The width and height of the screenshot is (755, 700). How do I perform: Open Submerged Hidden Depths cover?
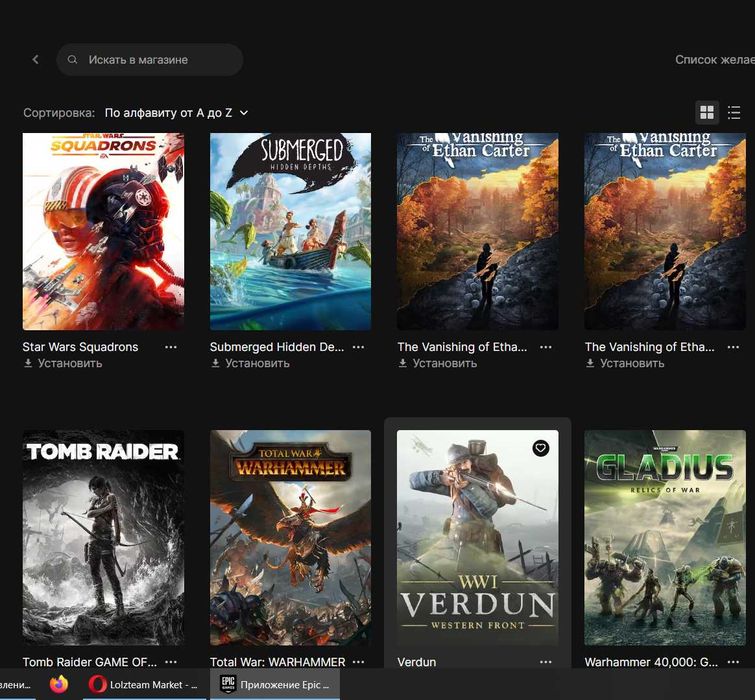coord(290,232)
